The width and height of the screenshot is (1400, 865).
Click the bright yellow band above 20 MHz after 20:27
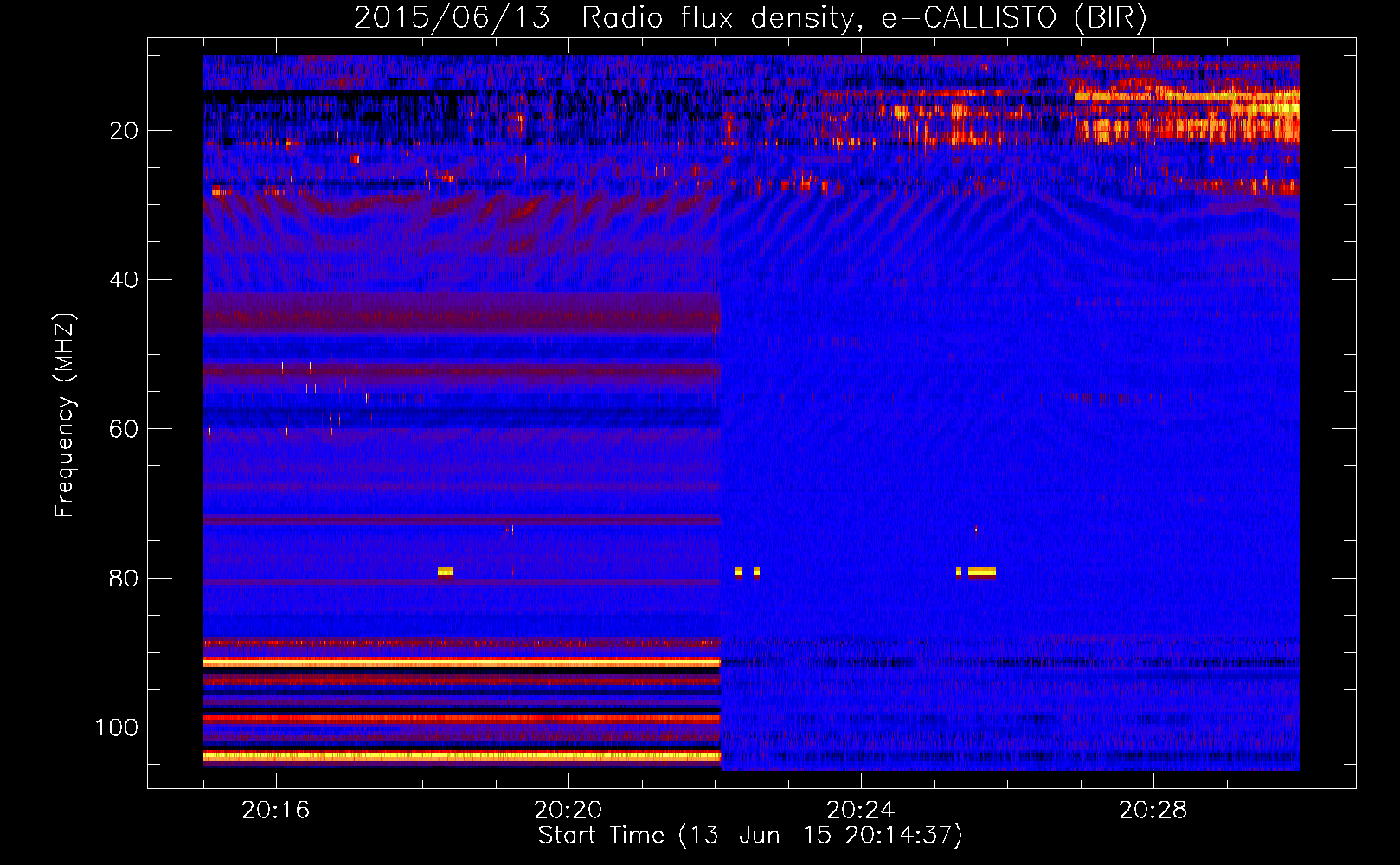1186,97
